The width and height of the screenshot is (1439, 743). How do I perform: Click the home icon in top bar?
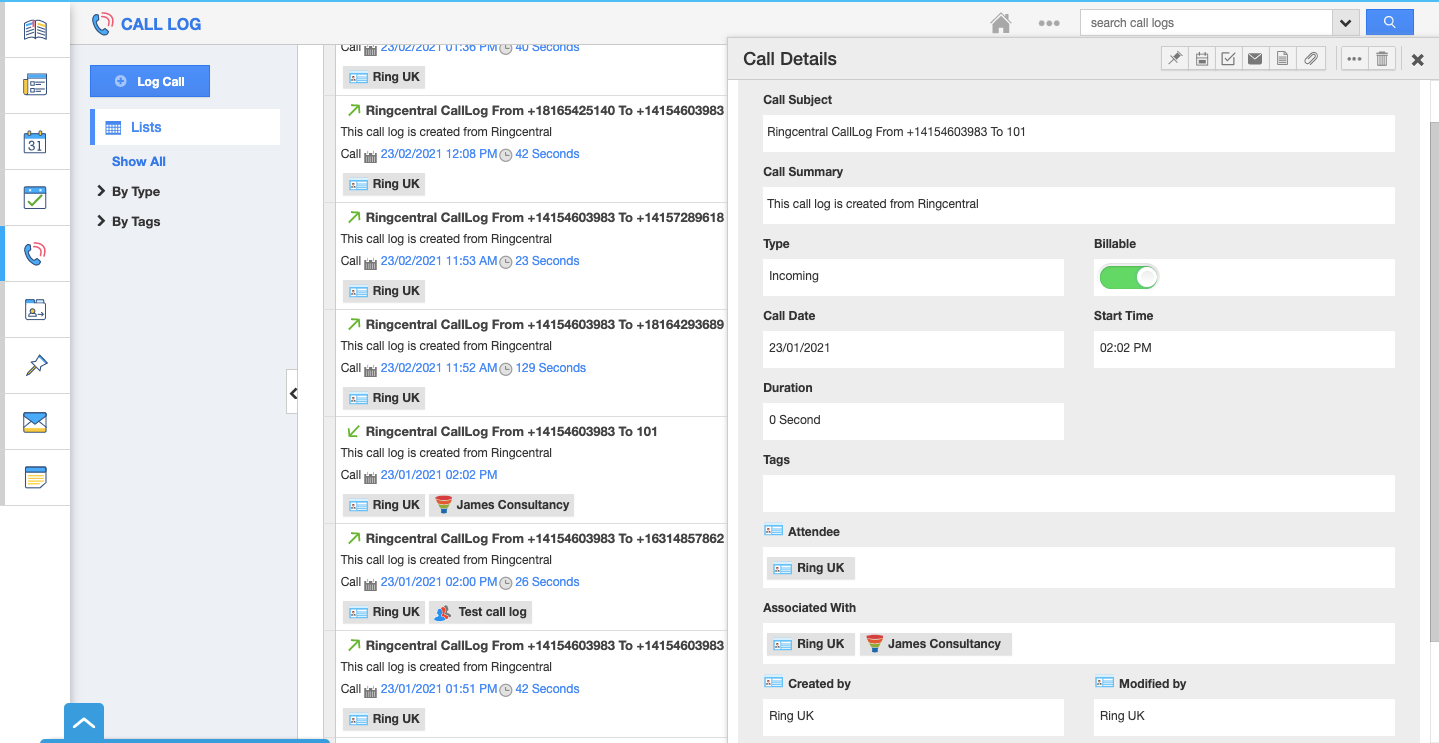(x=1001, y=23)
